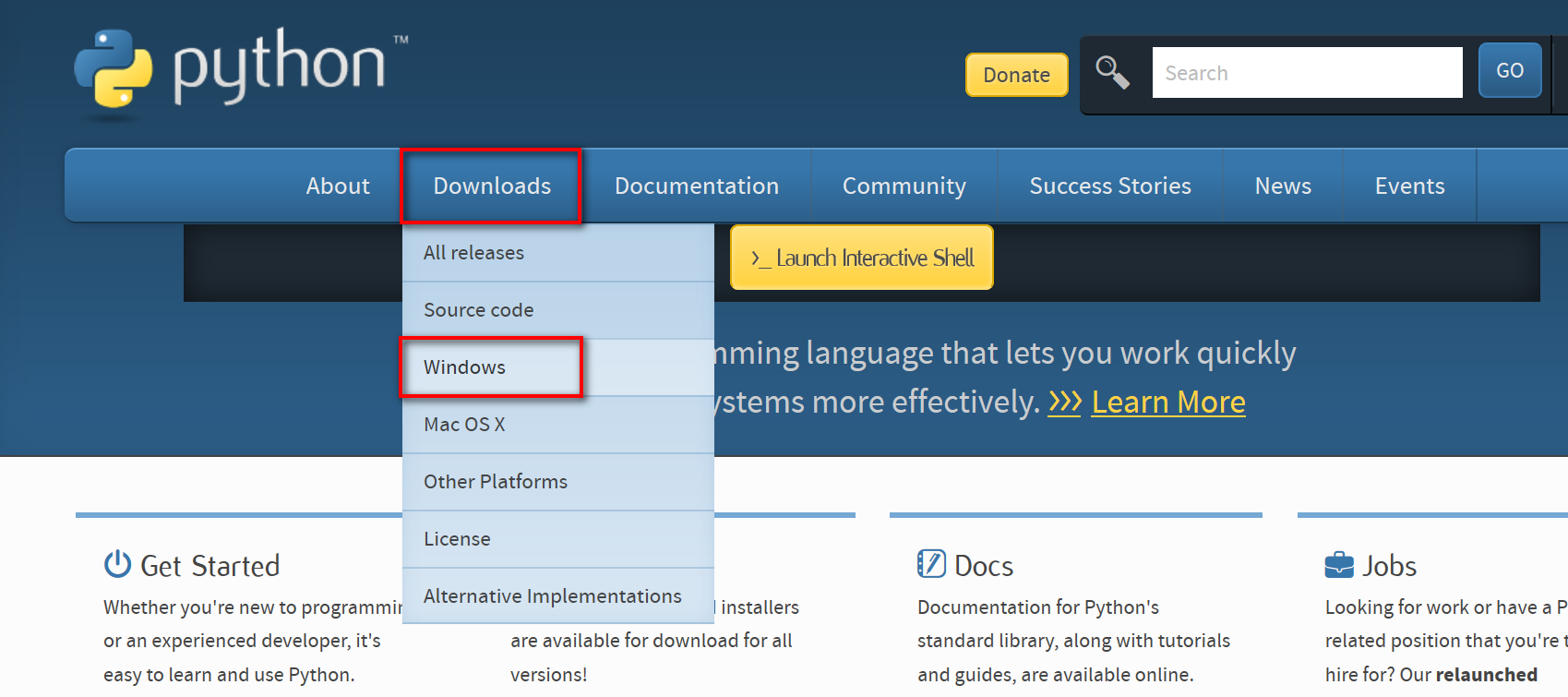The height and width of the screenshot is (697, 1568).
Task: Open the Events menu
Action: [1409, 186]
